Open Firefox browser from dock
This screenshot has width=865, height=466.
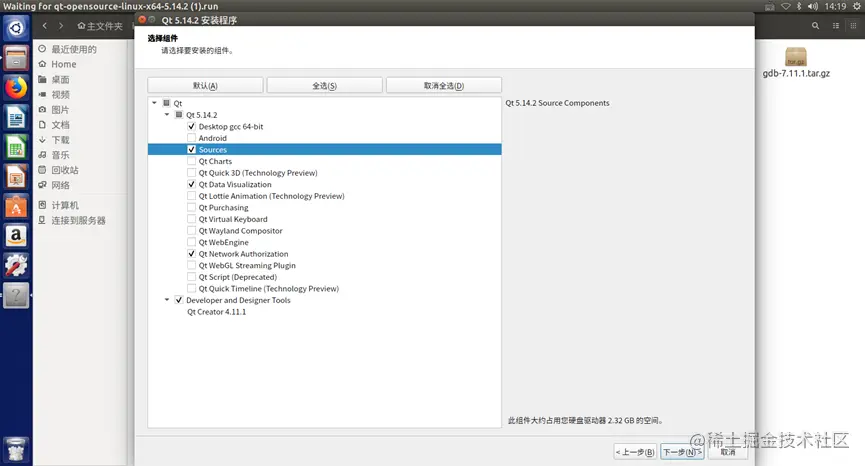coord(16,88)
